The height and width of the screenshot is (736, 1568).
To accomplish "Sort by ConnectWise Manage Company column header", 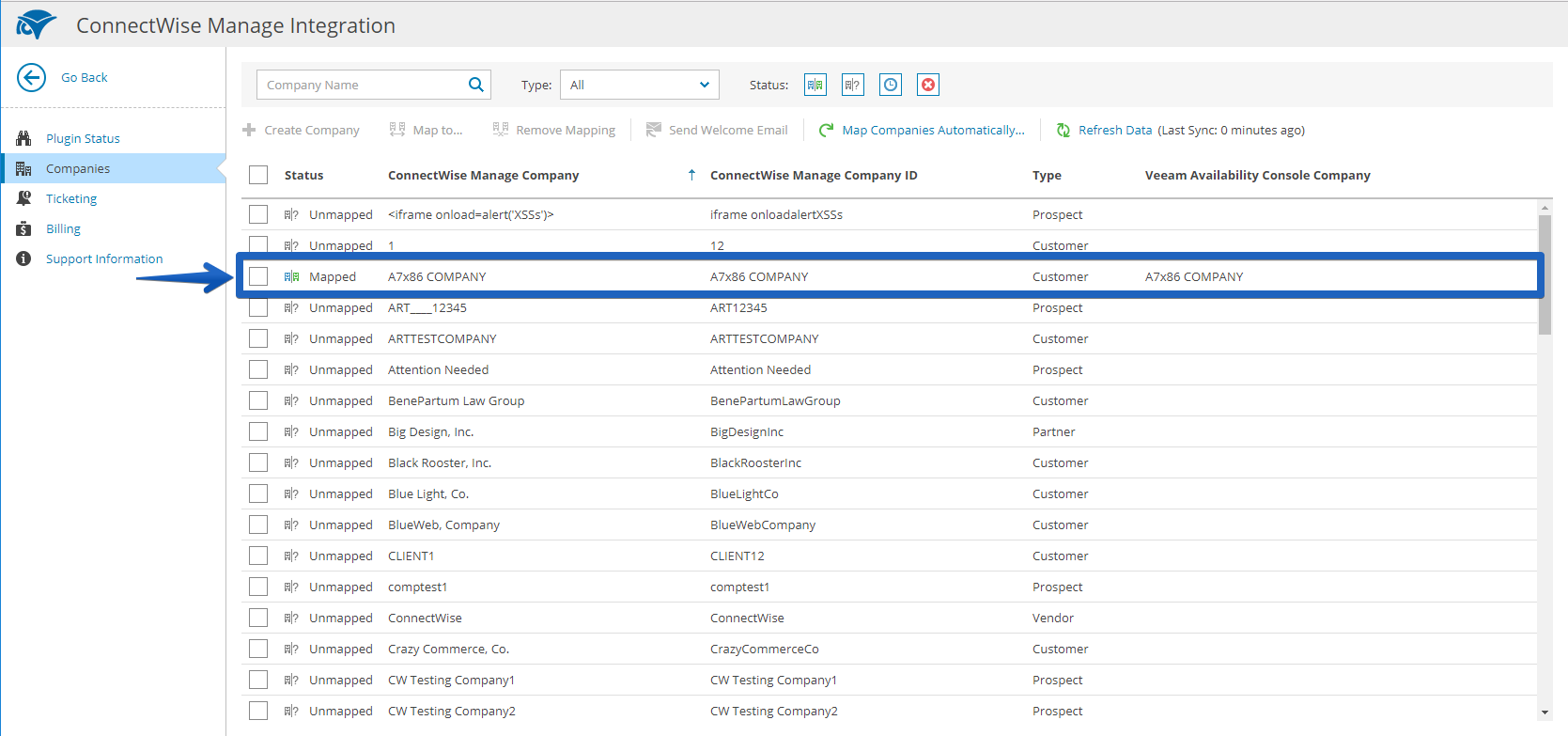I will coord(483,175).
